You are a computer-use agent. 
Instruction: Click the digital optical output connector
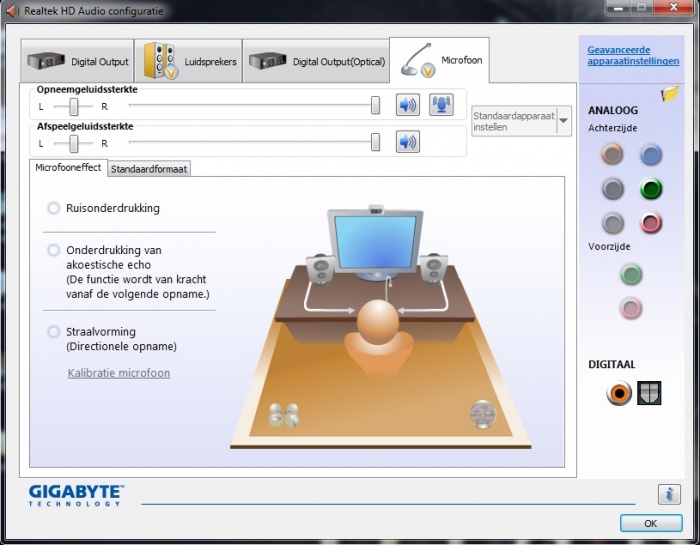pos(649,393)
